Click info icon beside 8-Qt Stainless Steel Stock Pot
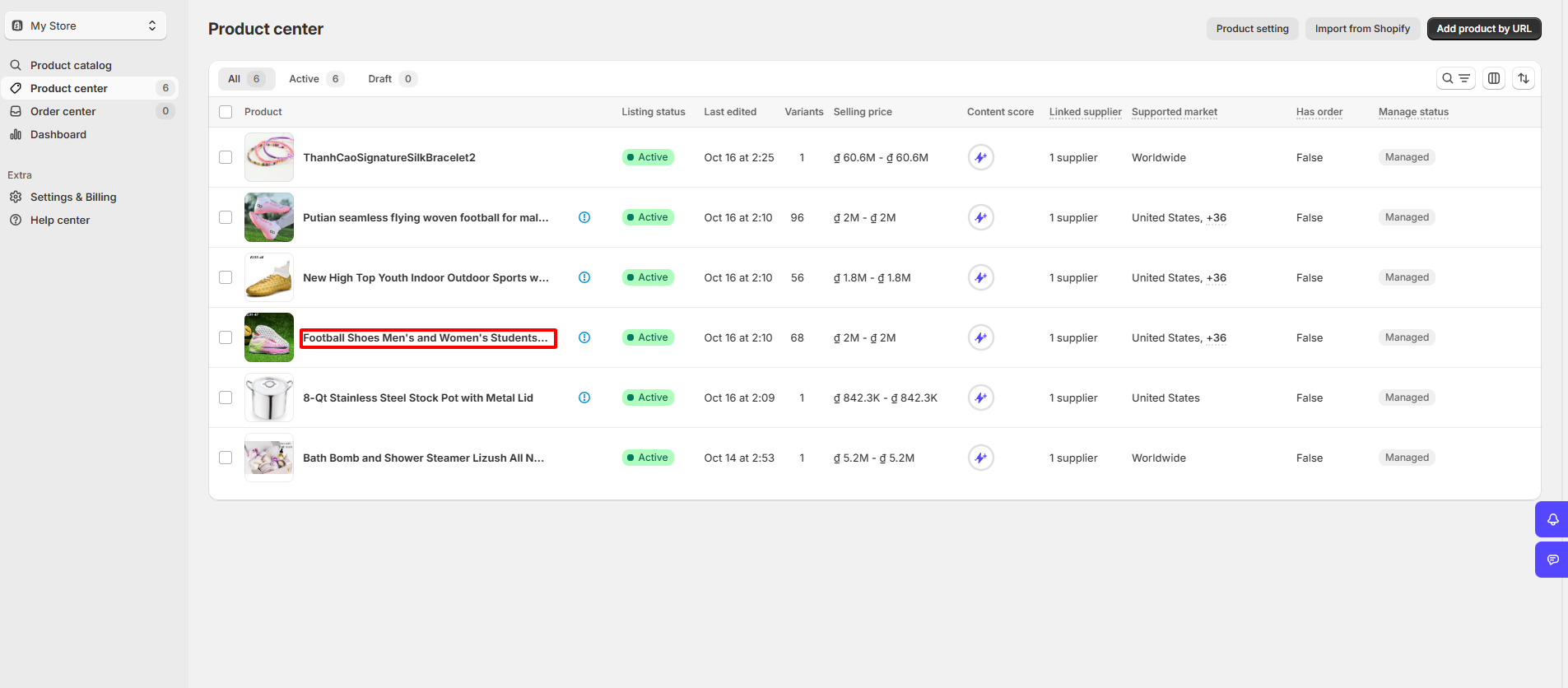Screen dimensions: 1568x688 (x=584, y=397)
